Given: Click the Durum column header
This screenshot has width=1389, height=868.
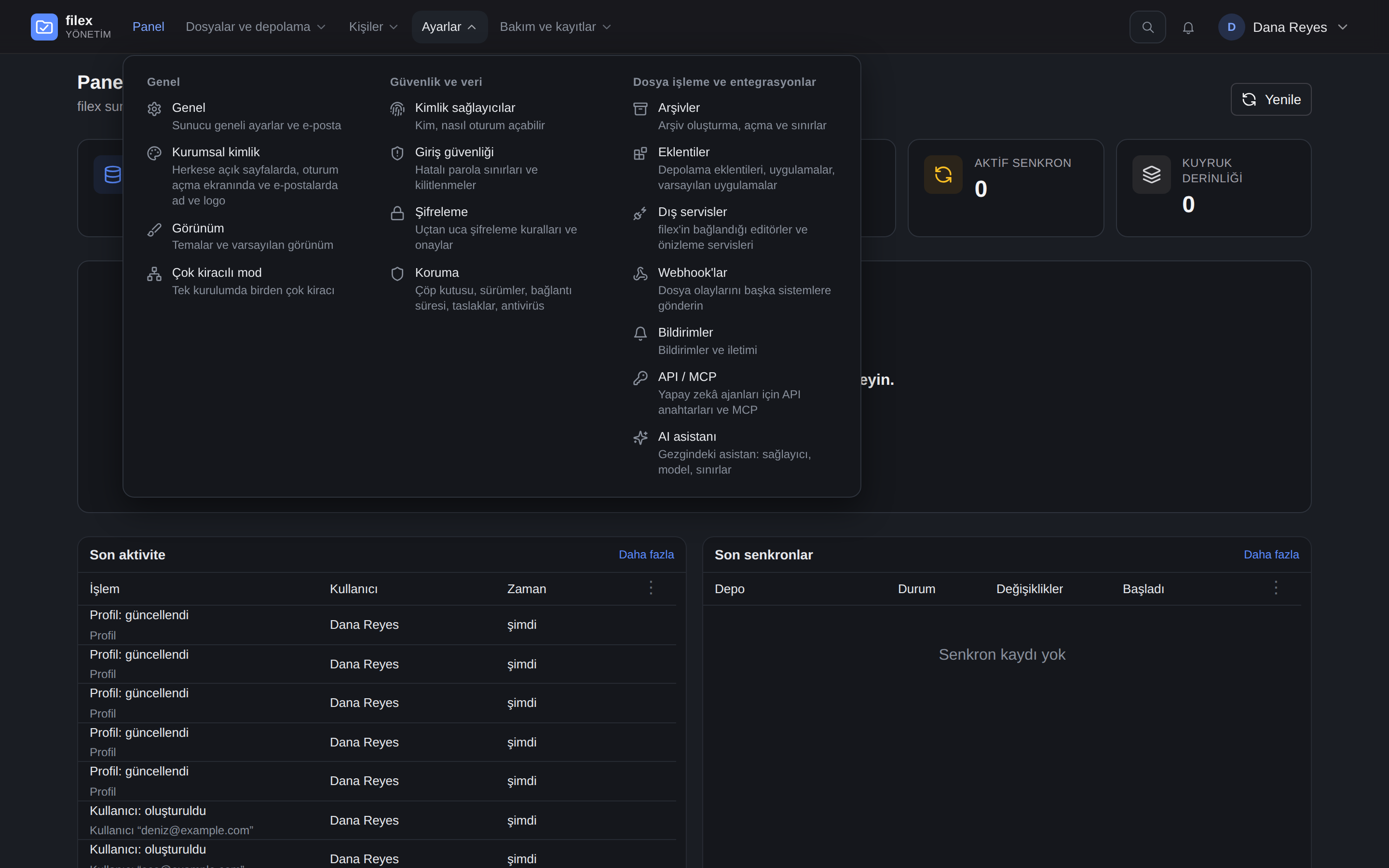Looking at the screenshot, I should coord(916,589).
